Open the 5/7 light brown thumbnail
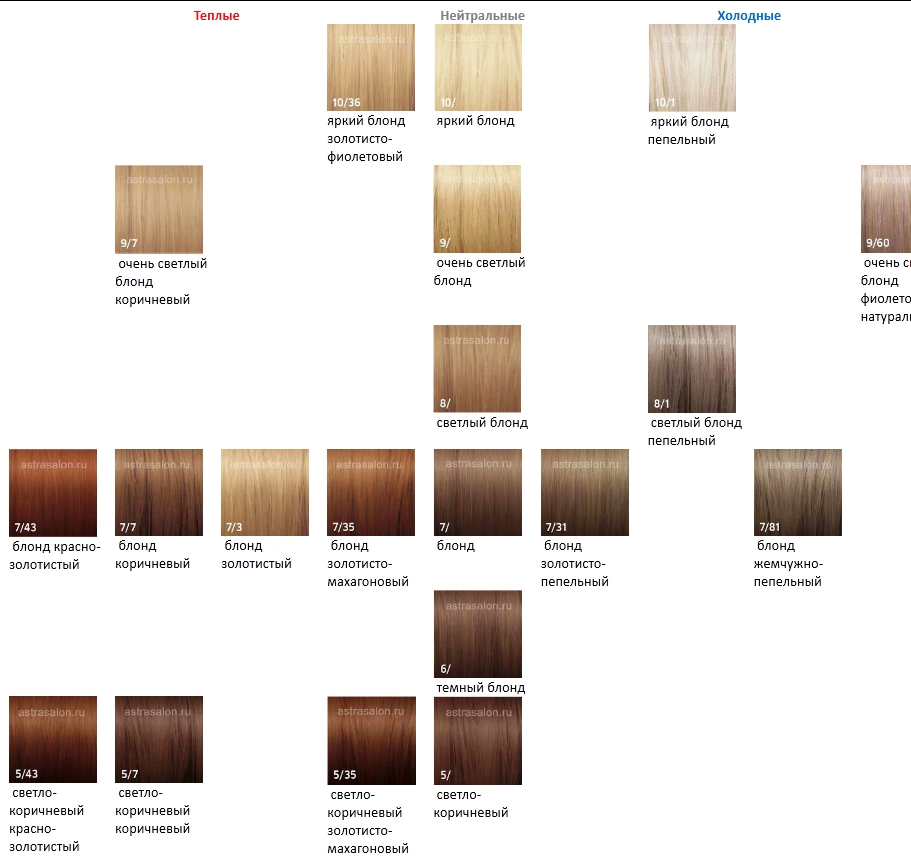This screenshot has width=911, height=858. click(x=159, y=740)
